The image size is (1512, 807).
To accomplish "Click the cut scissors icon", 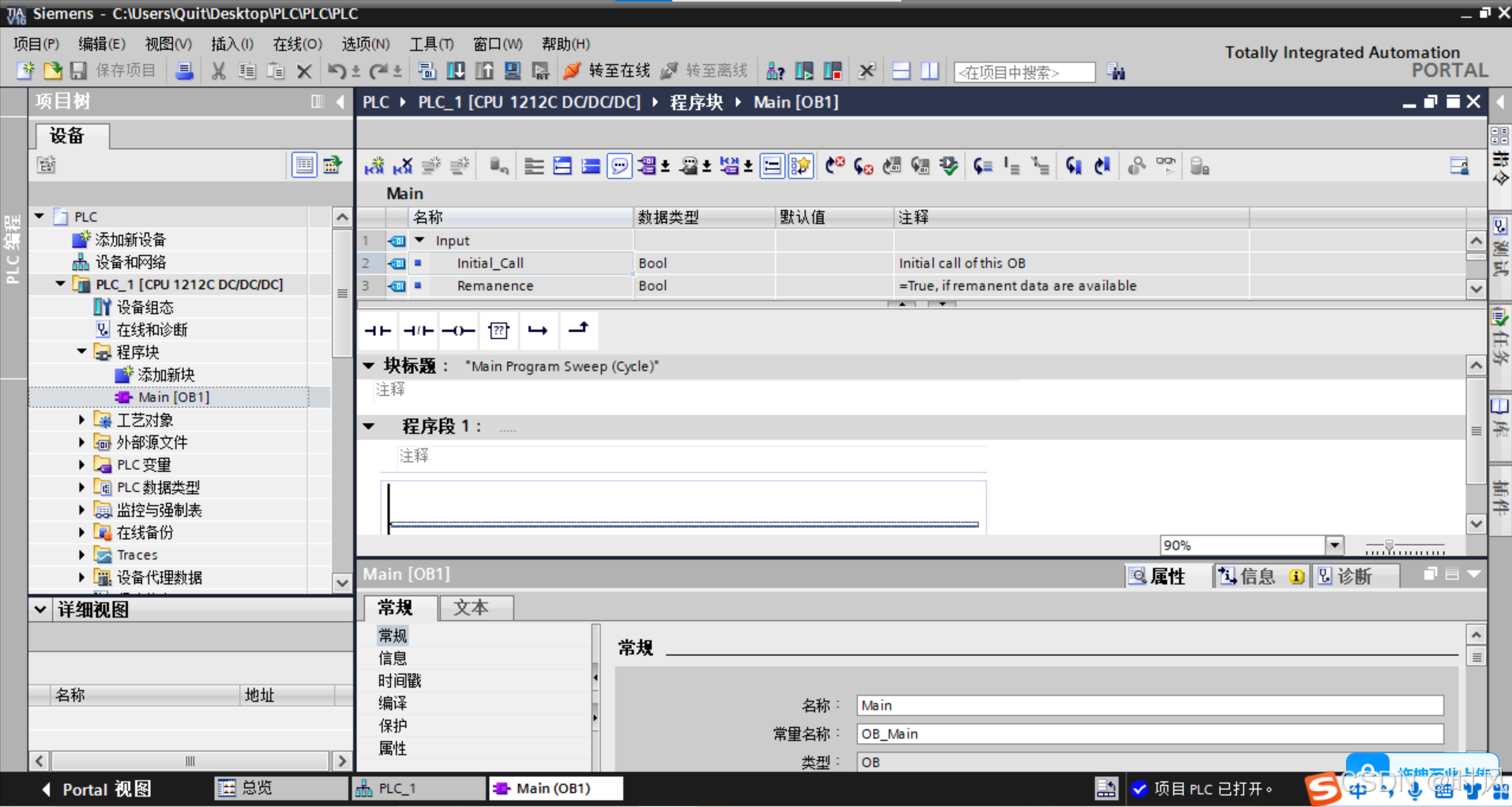I will point(219,71).
